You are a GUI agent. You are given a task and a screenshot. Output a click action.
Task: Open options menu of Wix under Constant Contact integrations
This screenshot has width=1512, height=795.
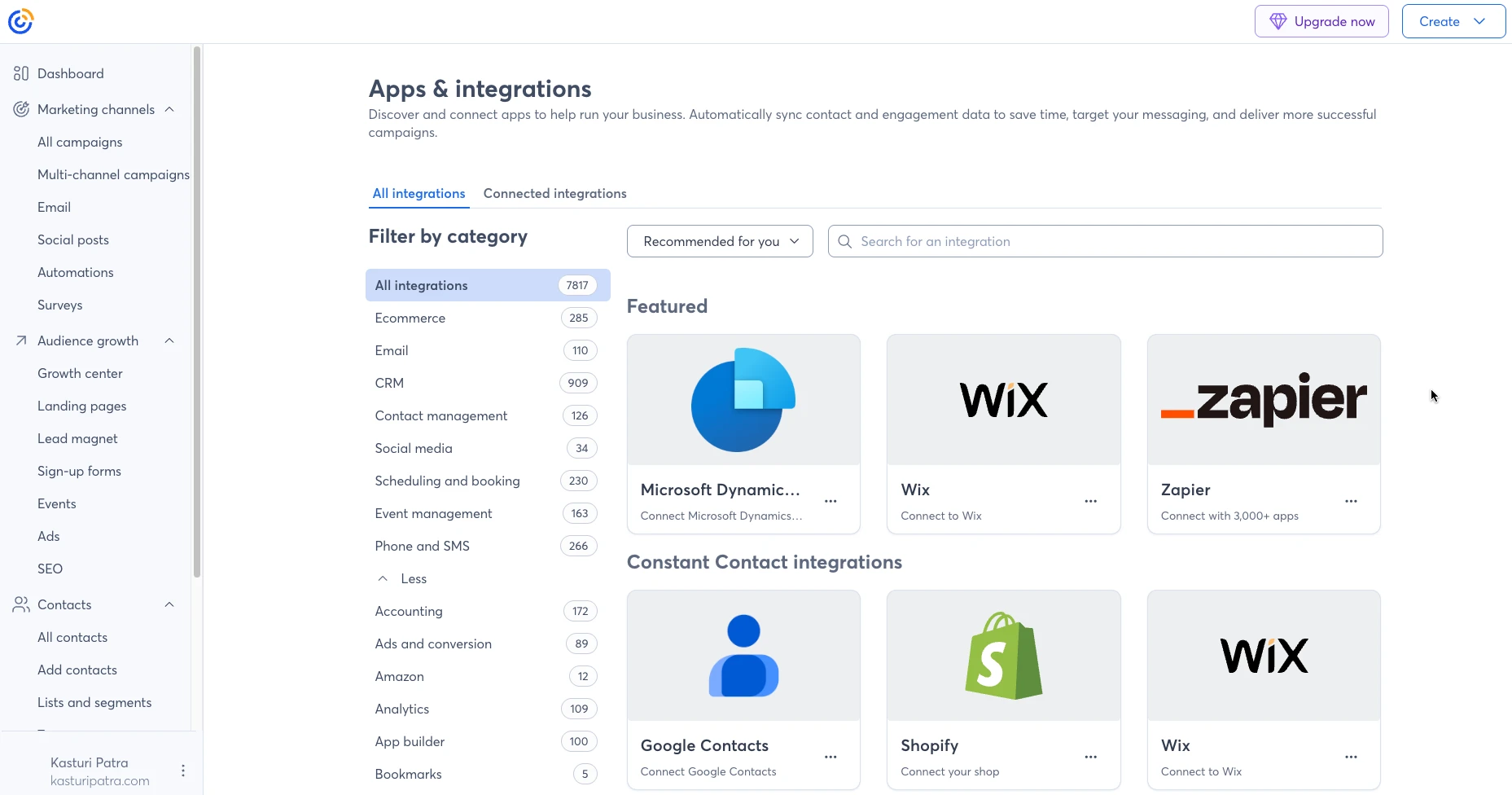(1351, 757)
